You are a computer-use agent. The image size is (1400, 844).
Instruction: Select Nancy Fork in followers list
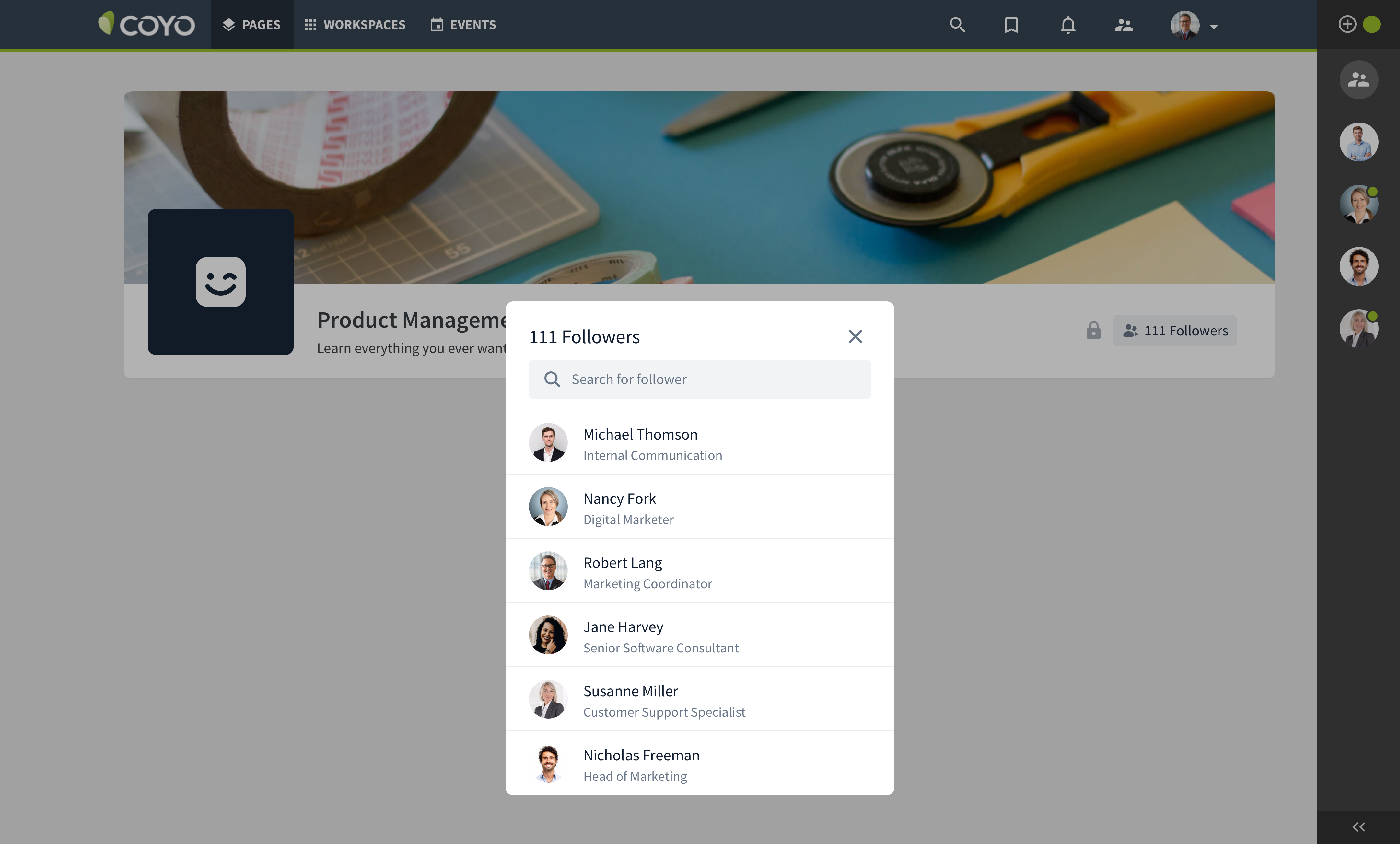click(699, 507)
